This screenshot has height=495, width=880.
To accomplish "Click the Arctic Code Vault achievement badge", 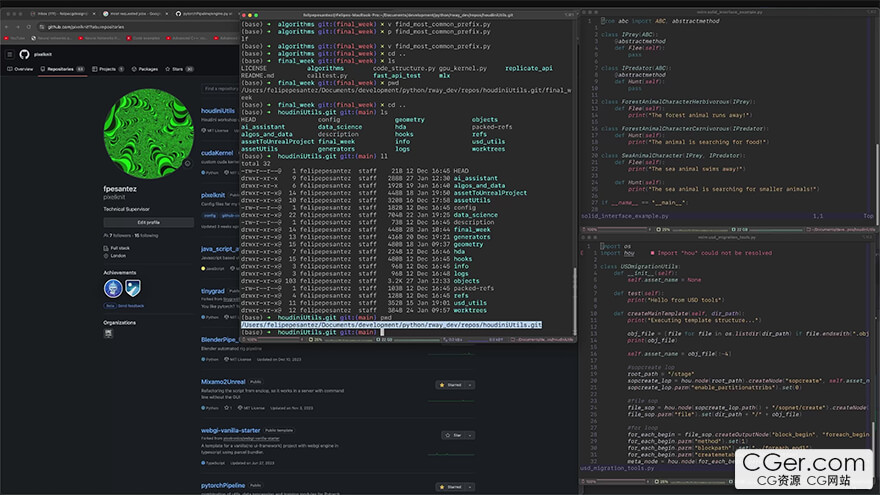I will tap(113, 288).
